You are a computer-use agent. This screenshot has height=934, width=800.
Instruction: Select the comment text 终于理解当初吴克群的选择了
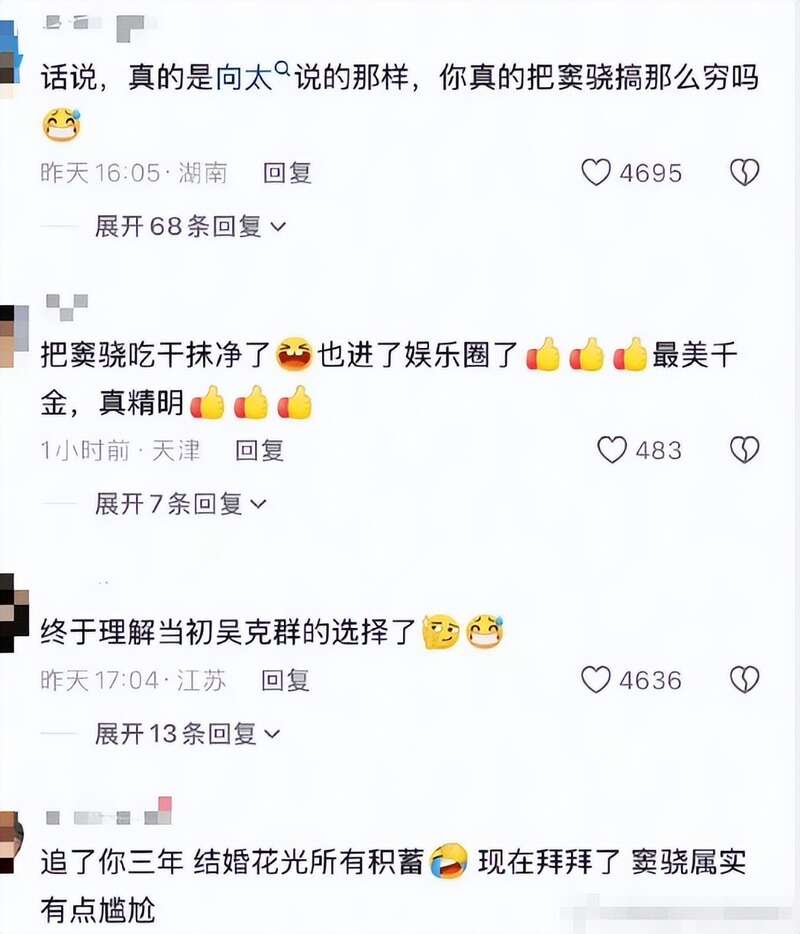[228, 632]
